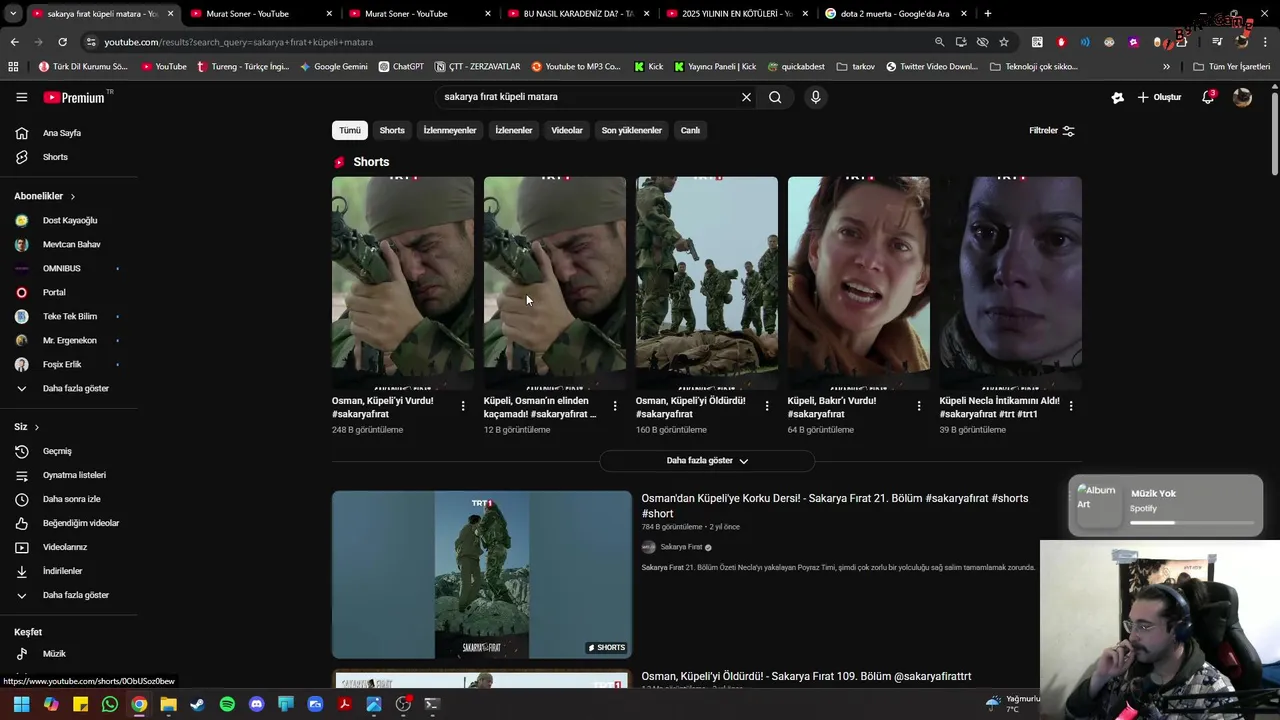Toggle the eye-slash icon in the address bar
Screen dimensions: 1280x720
coord(982,42)
